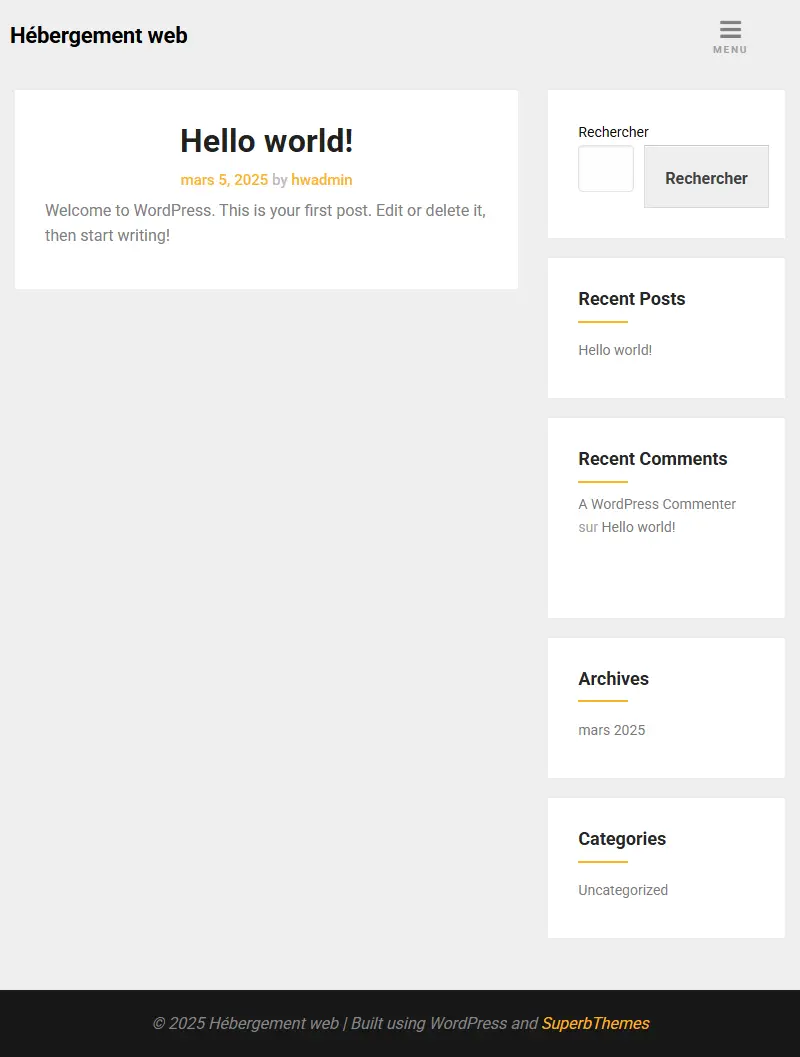Open the mars 5, 2025 date link
The width and height of the screenshot is (800, 1057).
[224, 180]
